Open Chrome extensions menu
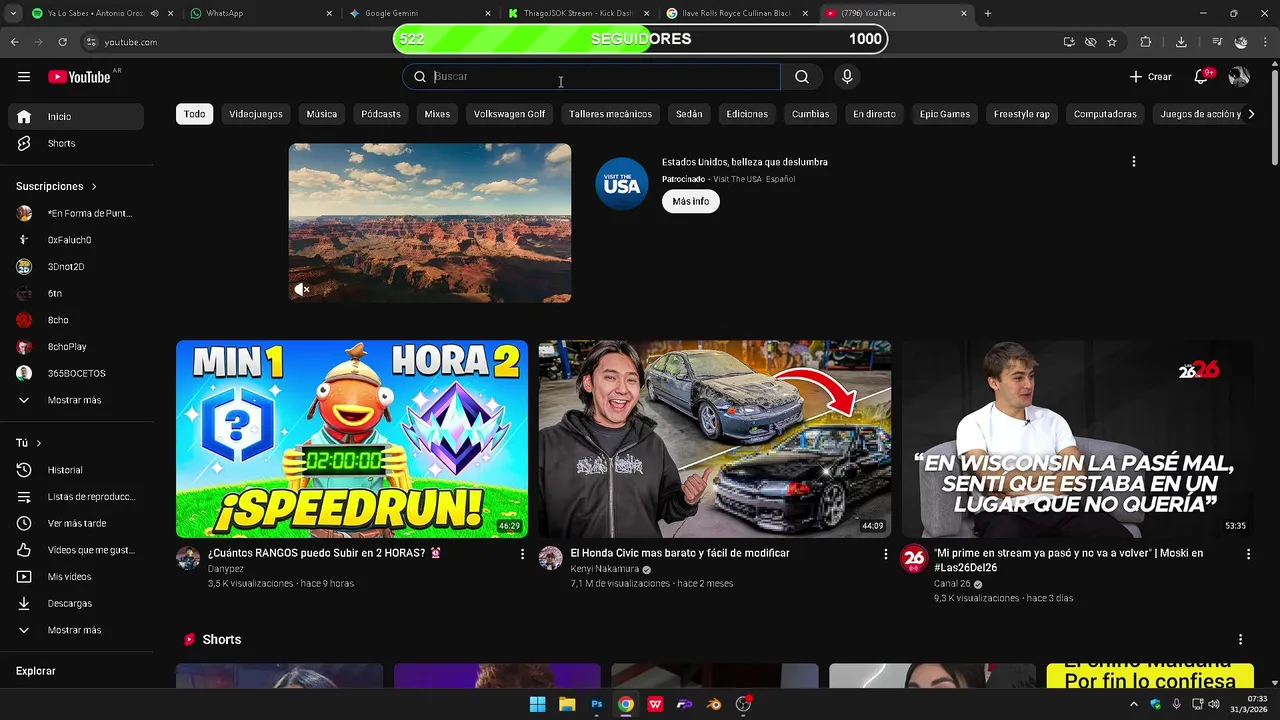 [1146, 42]
